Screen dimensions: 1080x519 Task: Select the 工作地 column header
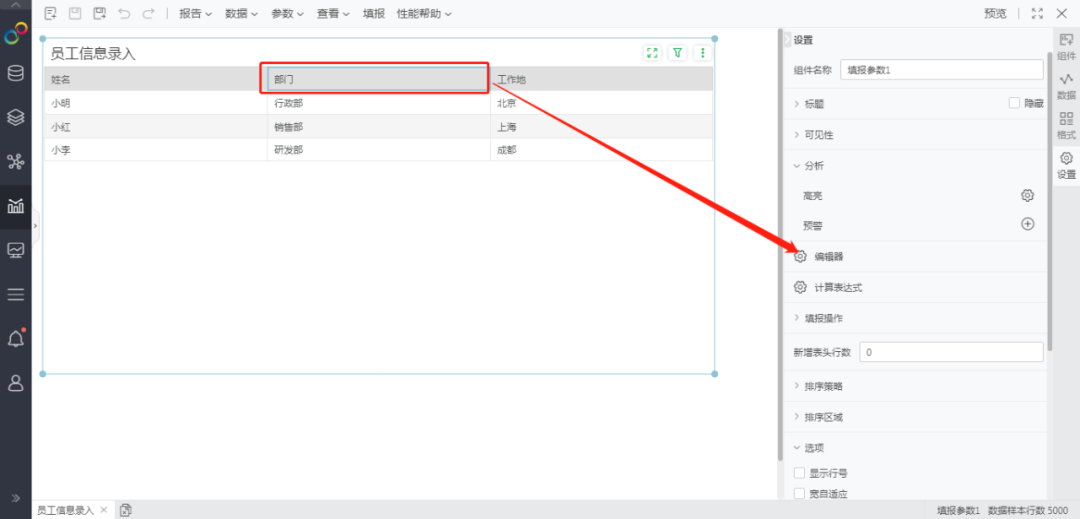point(601,79)
